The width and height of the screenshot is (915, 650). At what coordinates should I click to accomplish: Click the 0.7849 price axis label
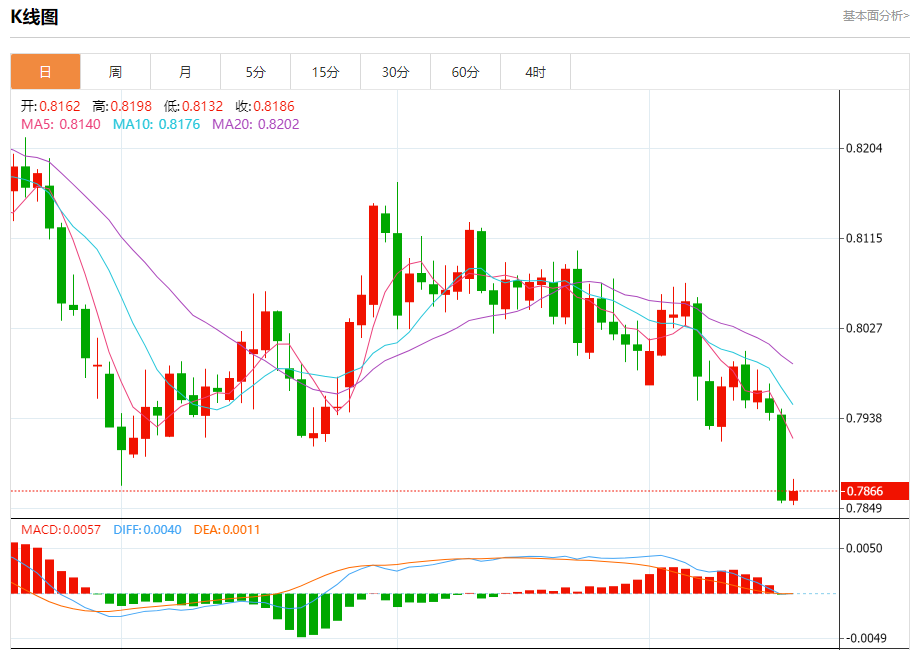tap(864, 508)
